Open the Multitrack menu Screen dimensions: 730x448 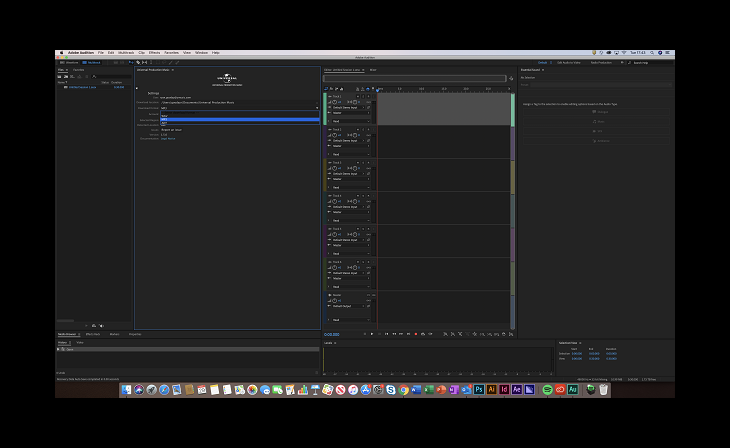point(126,52)
